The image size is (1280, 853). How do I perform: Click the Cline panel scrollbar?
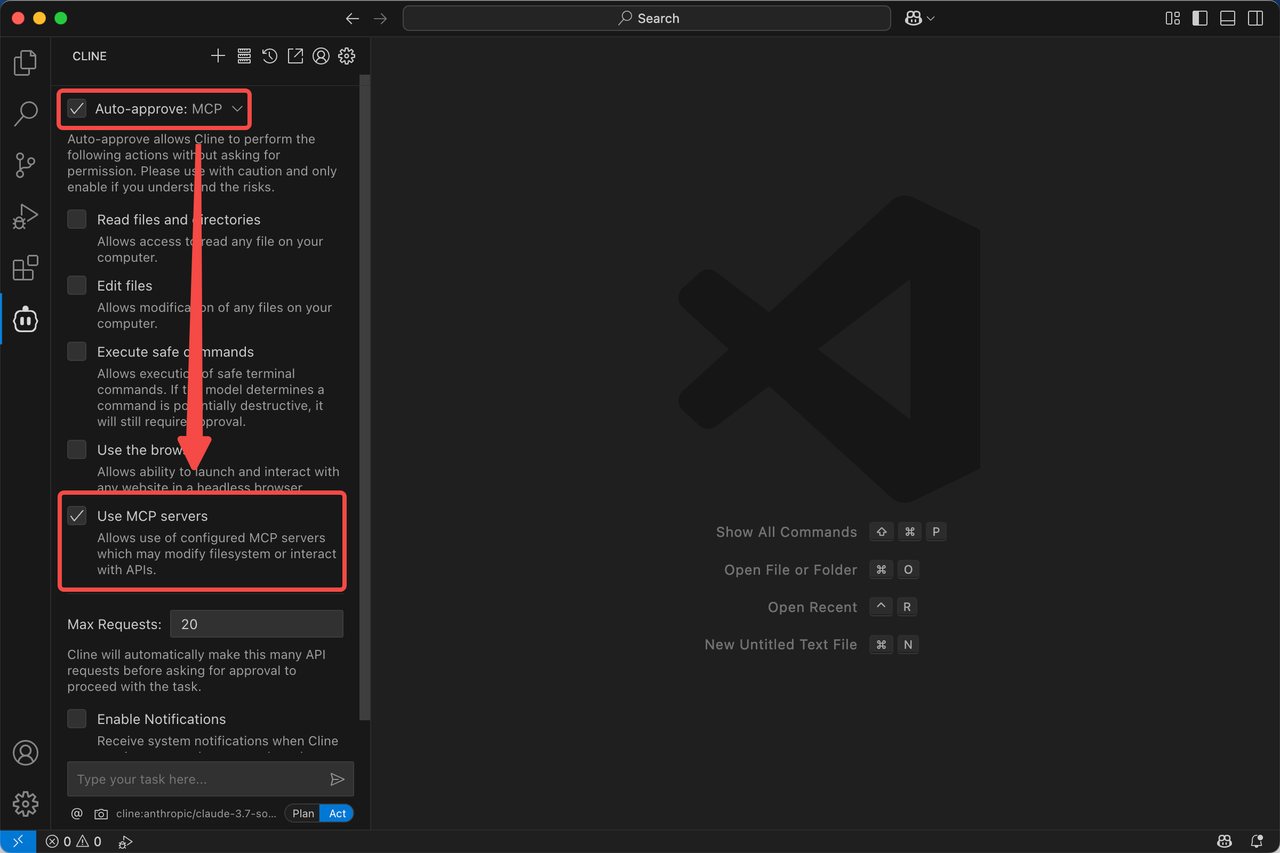click(365, 397)
